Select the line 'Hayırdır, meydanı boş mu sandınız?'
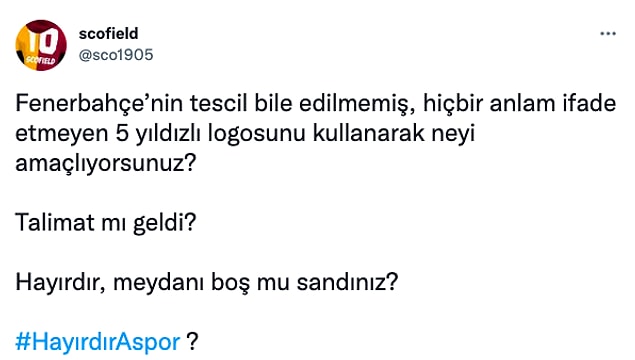This screenshot has height=360, width=635. pyautogui.click(x=207, y=282)
